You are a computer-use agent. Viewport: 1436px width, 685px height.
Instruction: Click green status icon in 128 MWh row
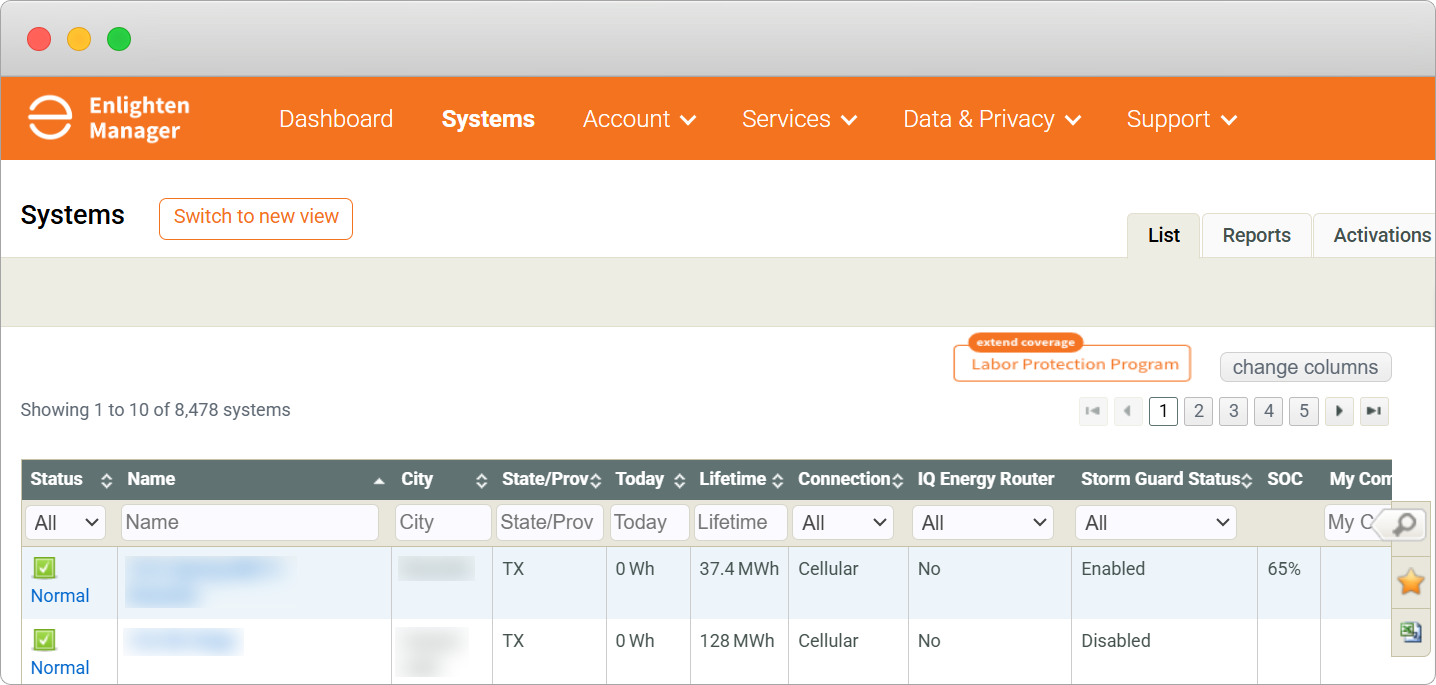44,640
